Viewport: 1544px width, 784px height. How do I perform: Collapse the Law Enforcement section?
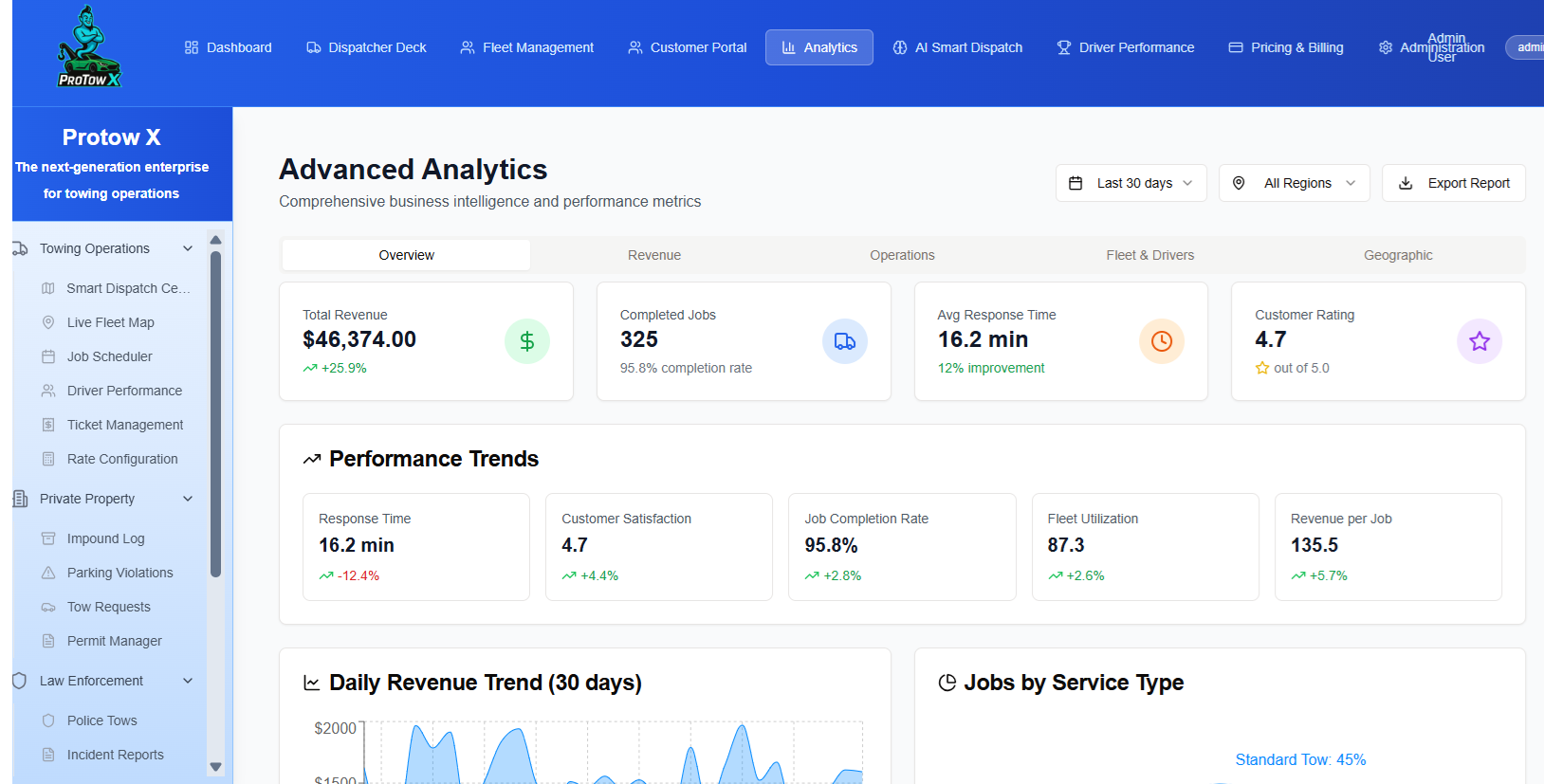click(188, 681)
